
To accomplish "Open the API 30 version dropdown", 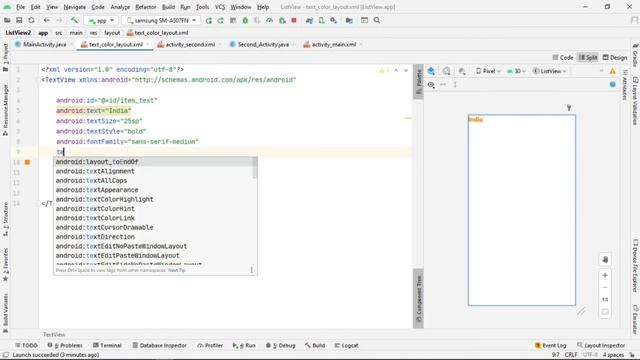I will click(516, 71).
